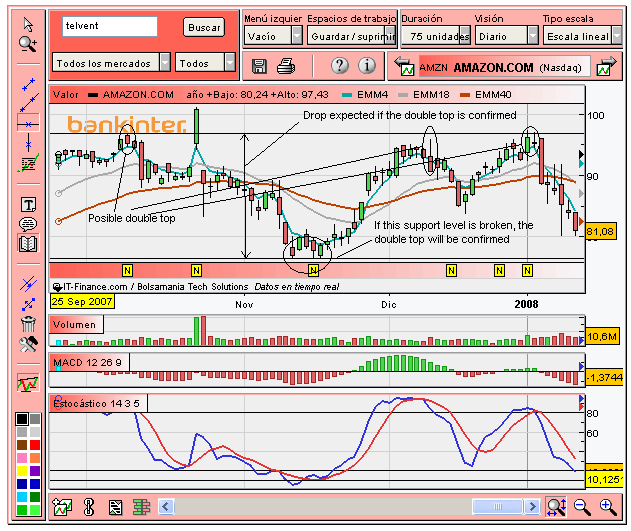Pick the black color swatch
Image resolution: width=631 pixels, height=531 pixels.
22,419
